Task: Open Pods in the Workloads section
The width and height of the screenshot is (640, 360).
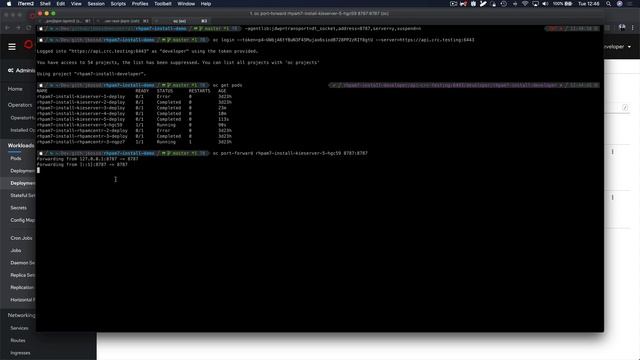Action: pyautogui.click(x=16, y=158)
